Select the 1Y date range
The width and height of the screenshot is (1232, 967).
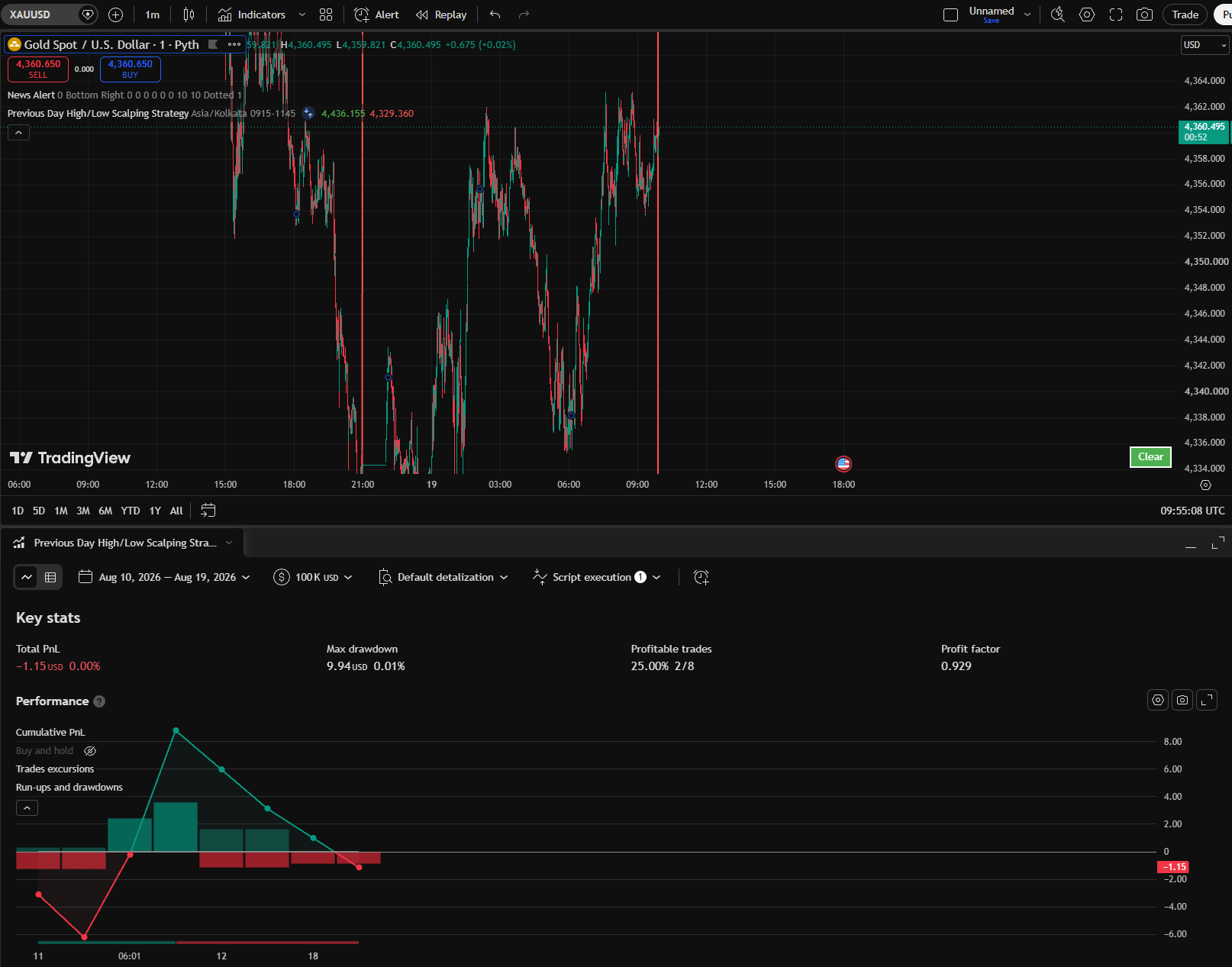[x=155, y=511]
